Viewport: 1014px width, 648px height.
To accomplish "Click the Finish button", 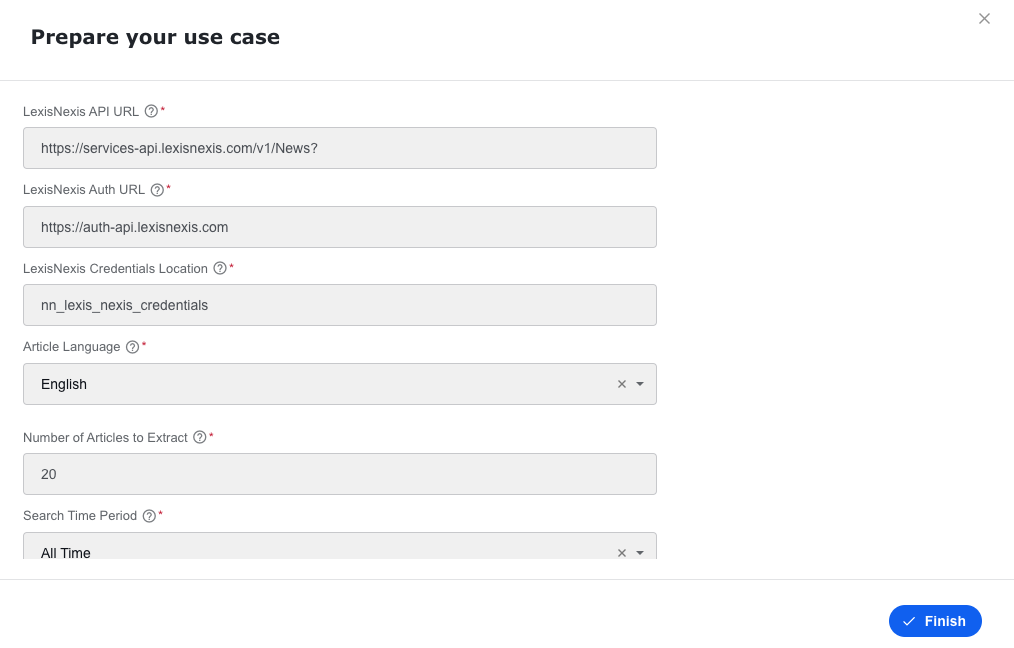I will click(935, 621).
